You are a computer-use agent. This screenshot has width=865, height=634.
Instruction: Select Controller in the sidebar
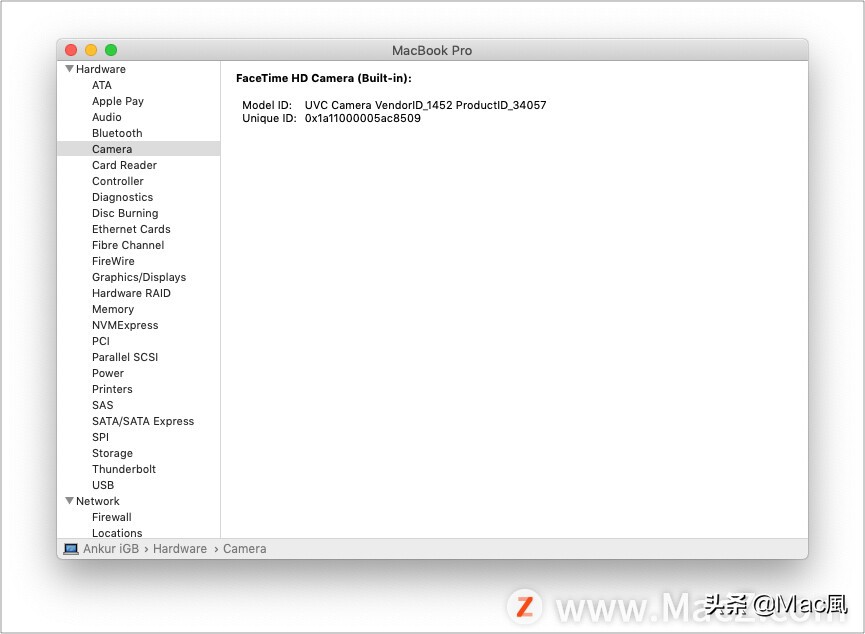point(118,181)
